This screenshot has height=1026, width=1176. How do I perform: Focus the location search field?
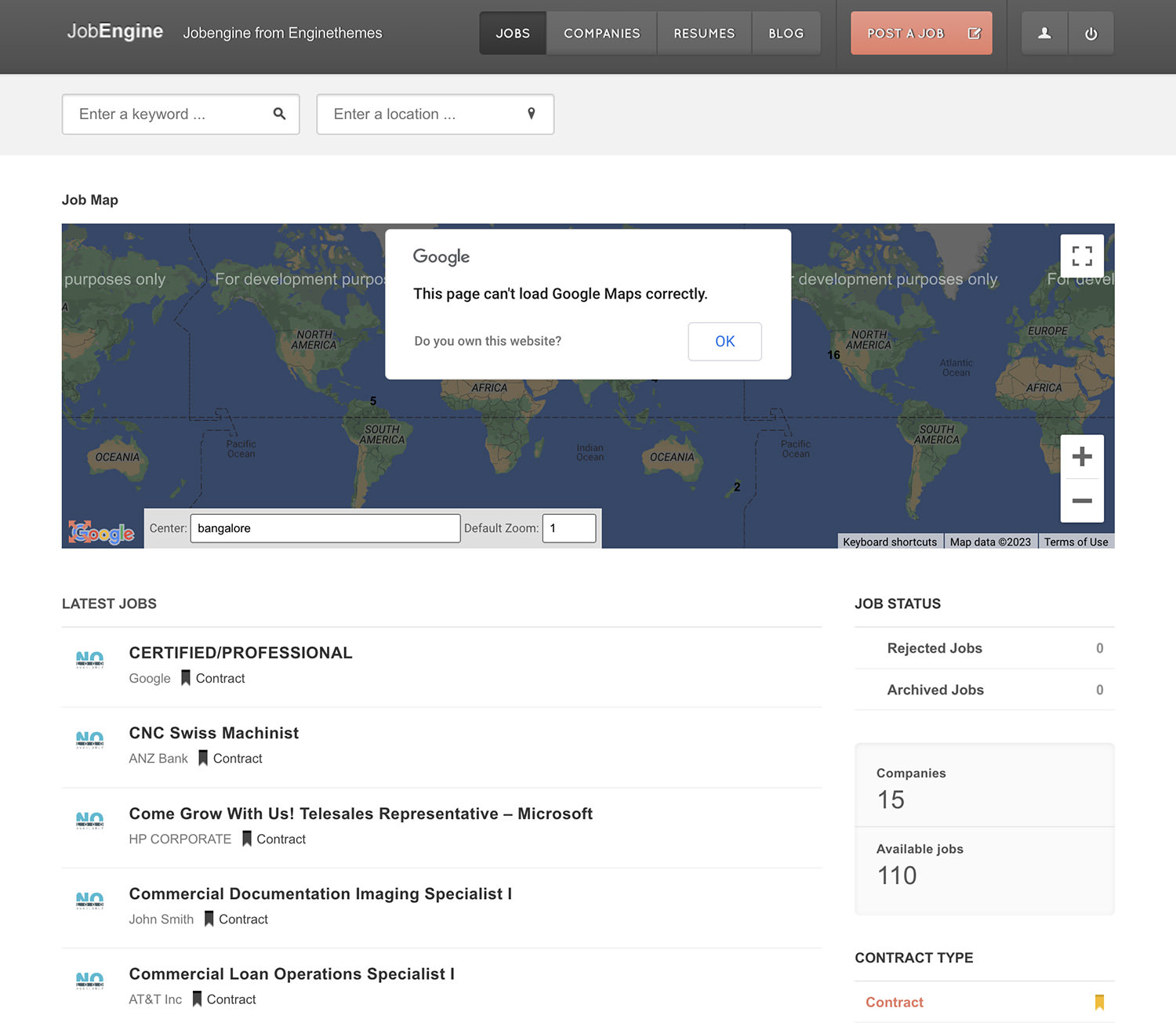[435, 114]
